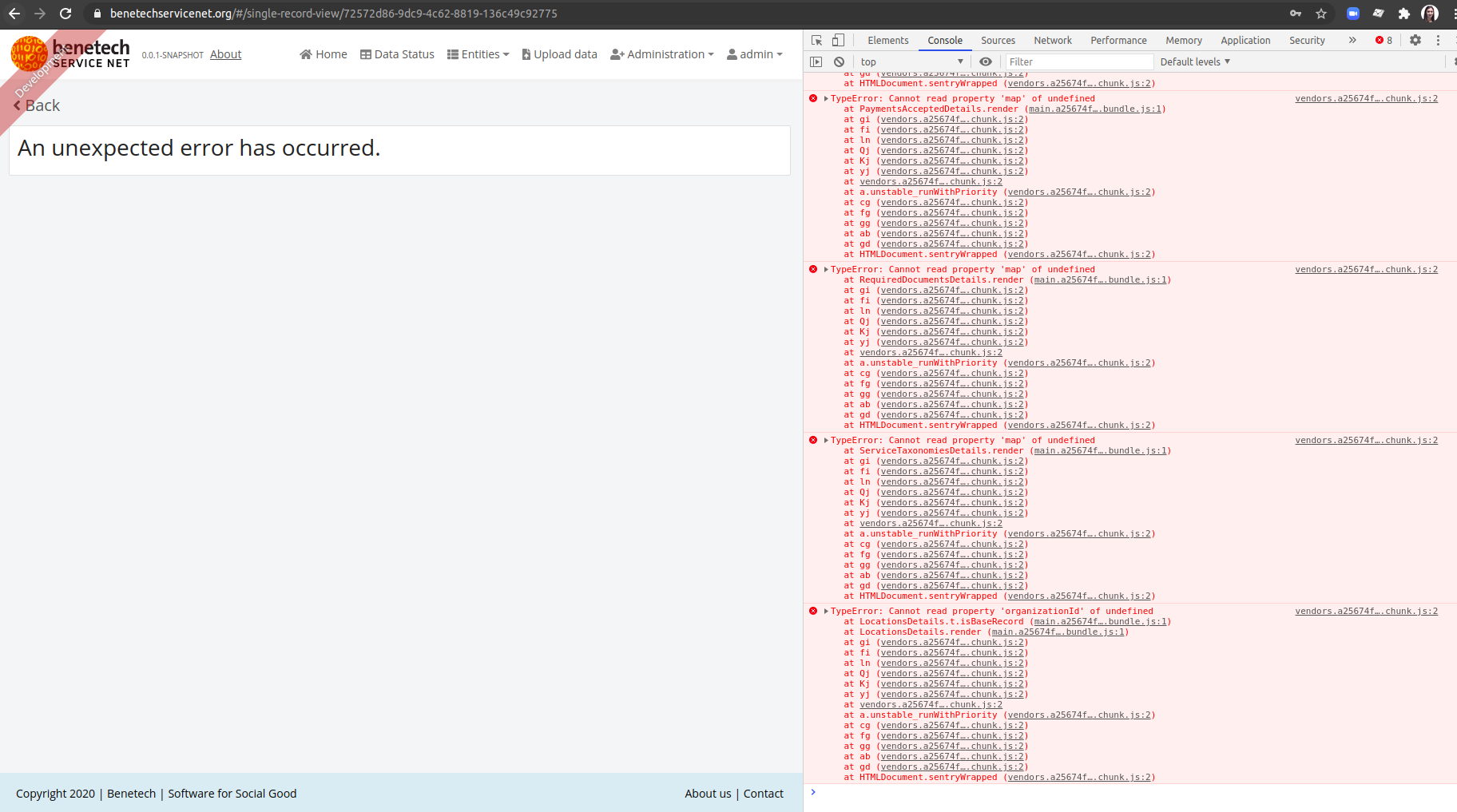Select the inspect element cursor icon
This screenshot has height=812, width=1457.
click(x=816, y=39)
